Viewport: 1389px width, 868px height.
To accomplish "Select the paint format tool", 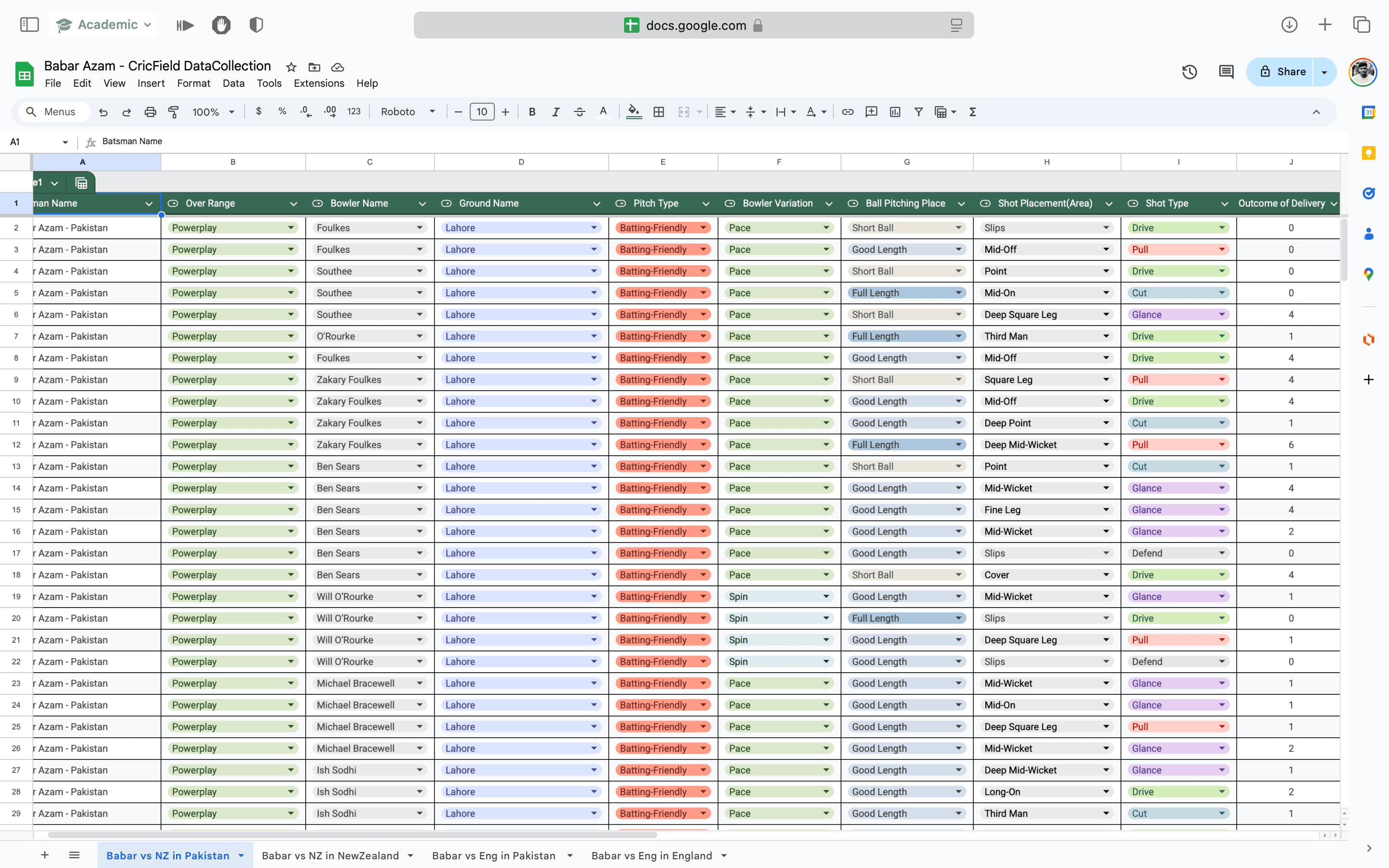I will (174, 112).
